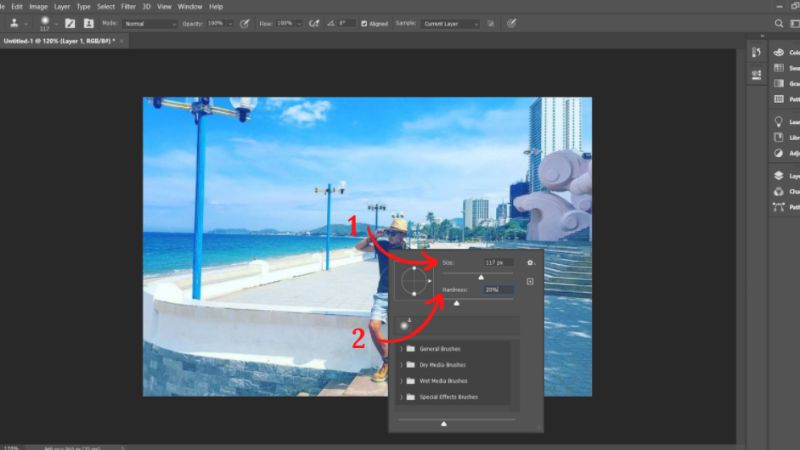Open brush picker gear settings menu
Viewport: 800px width, 450px height.
point(531,263)
